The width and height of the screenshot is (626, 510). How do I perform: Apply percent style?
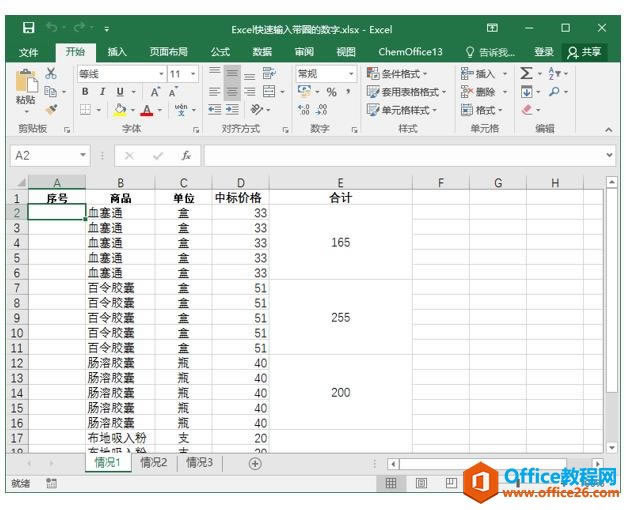[332, 92]
